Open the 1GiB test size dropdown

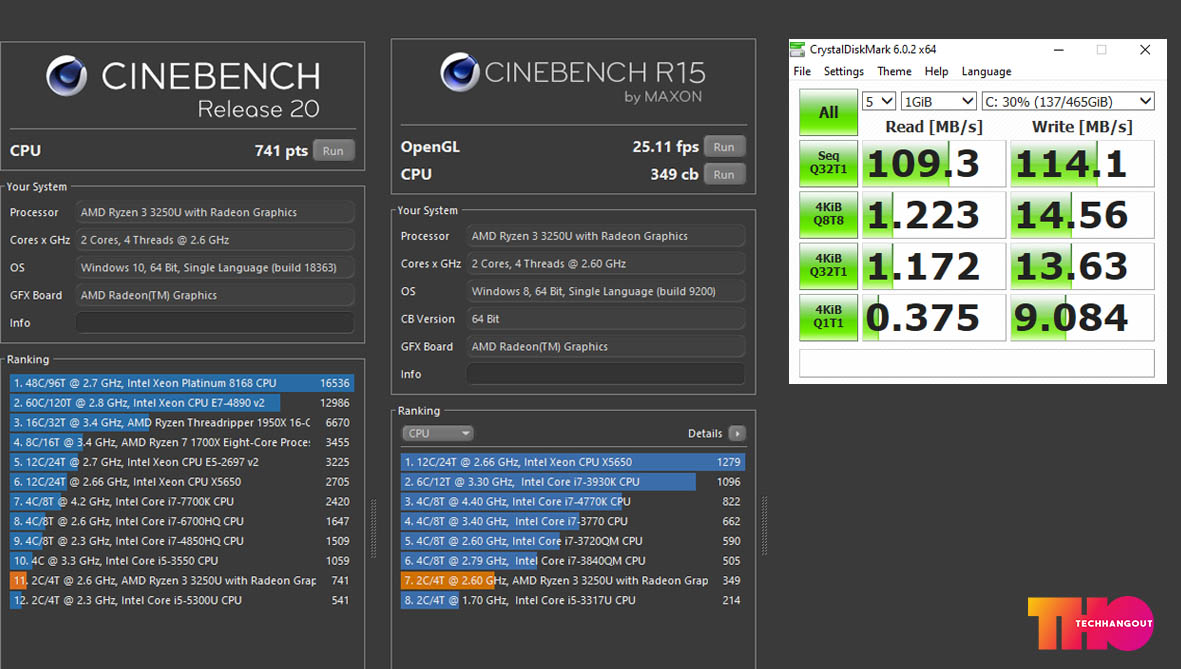tap(938, 101)
